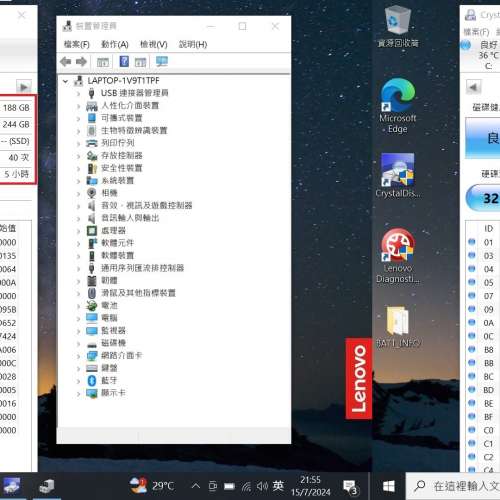Select the 鍵盤 keyboard icon

pyautogui.click(x=92, y=368)
